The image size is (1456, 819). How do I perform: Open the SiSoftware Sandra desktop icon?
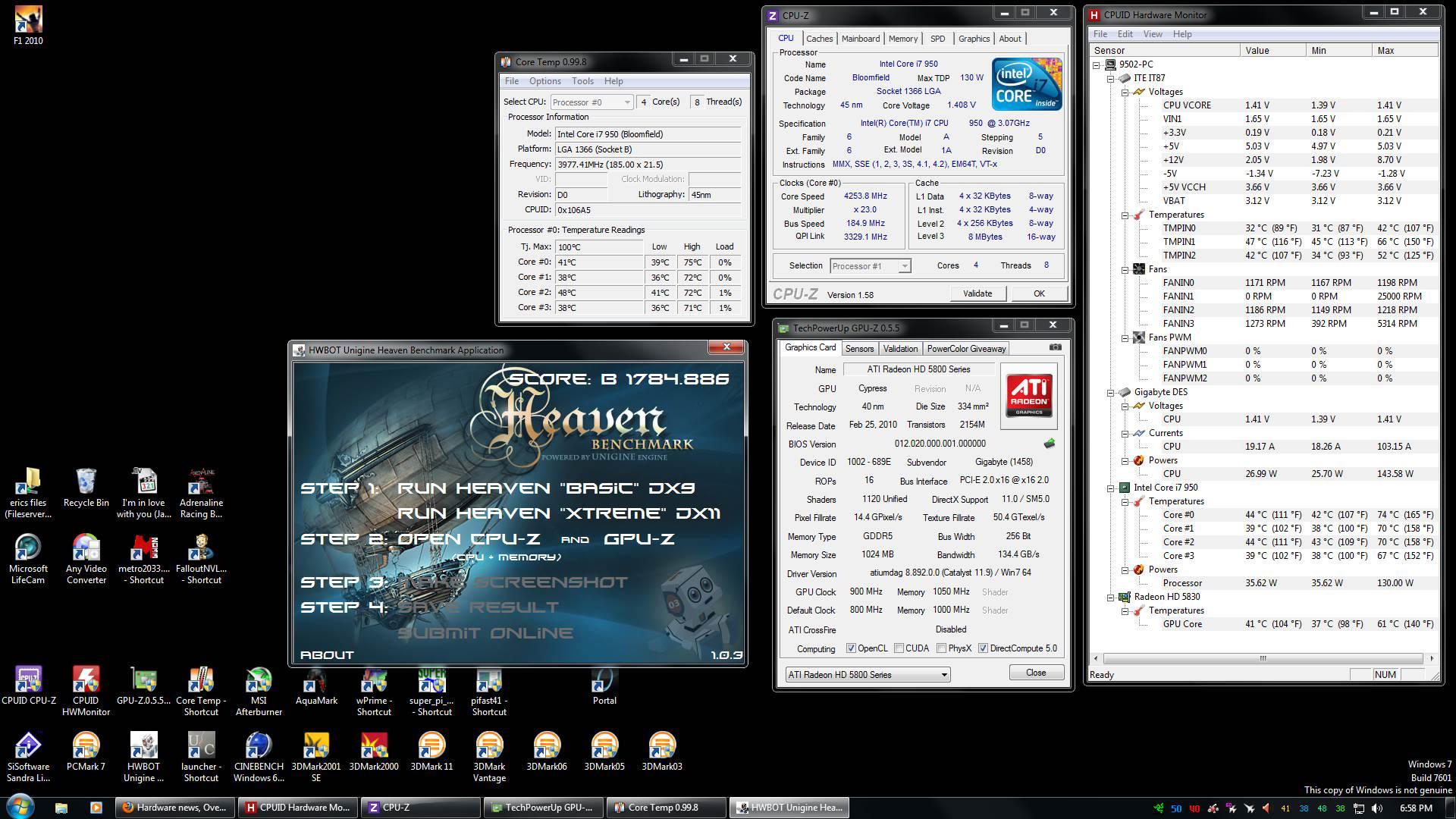[x=28, y=757]
